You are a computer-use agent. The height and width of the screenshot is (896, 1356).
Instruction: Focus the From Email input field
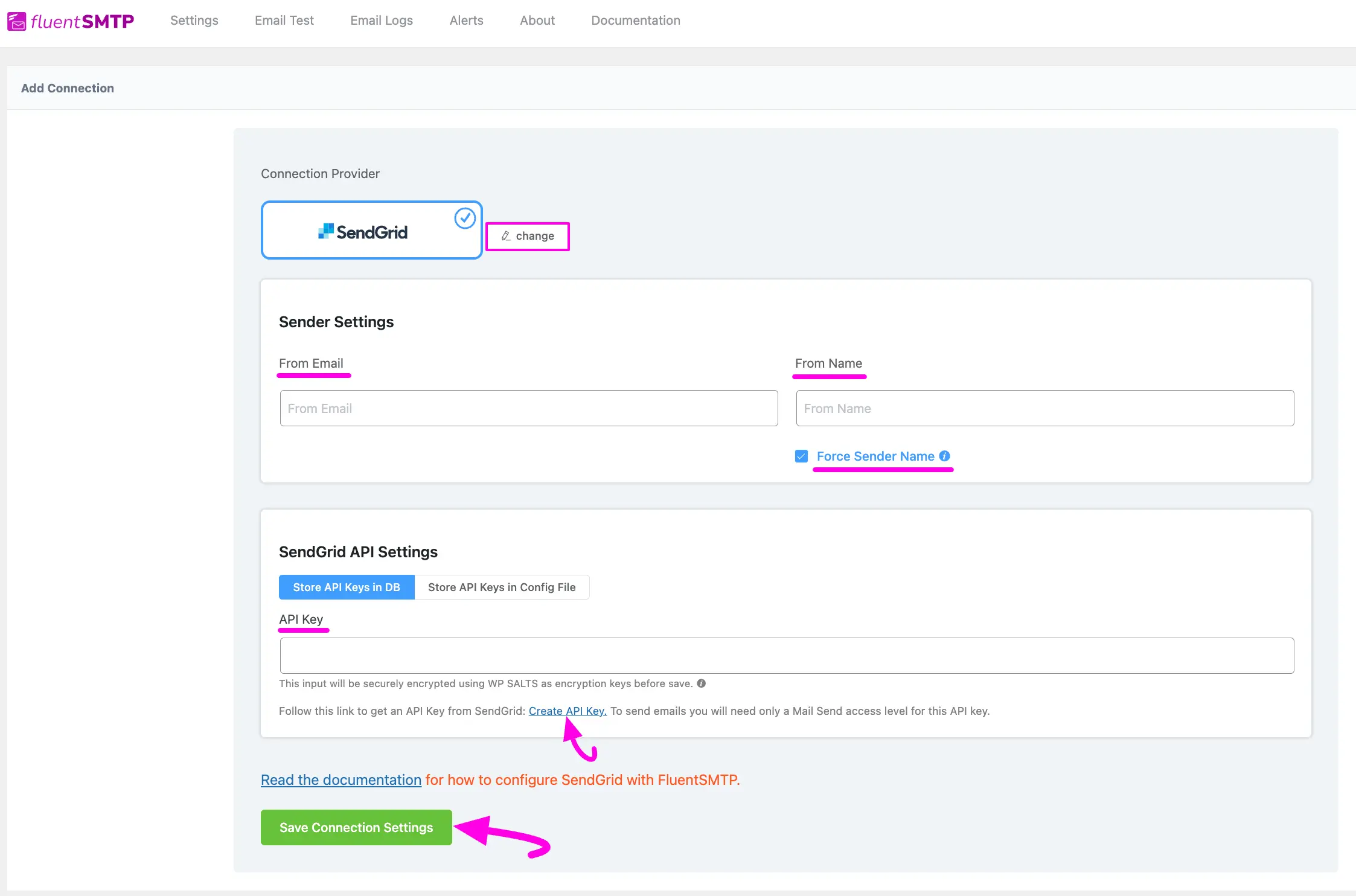(x=529, y=408)
